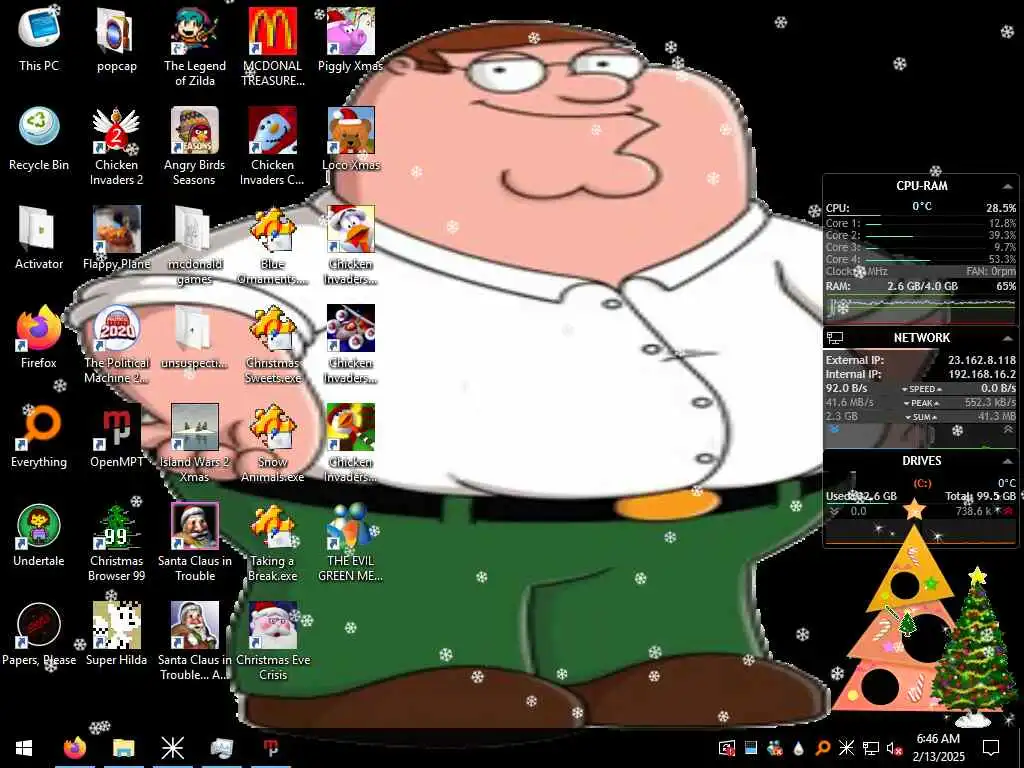Click the monitor icon in NETWORK header

tap(835, 338)
